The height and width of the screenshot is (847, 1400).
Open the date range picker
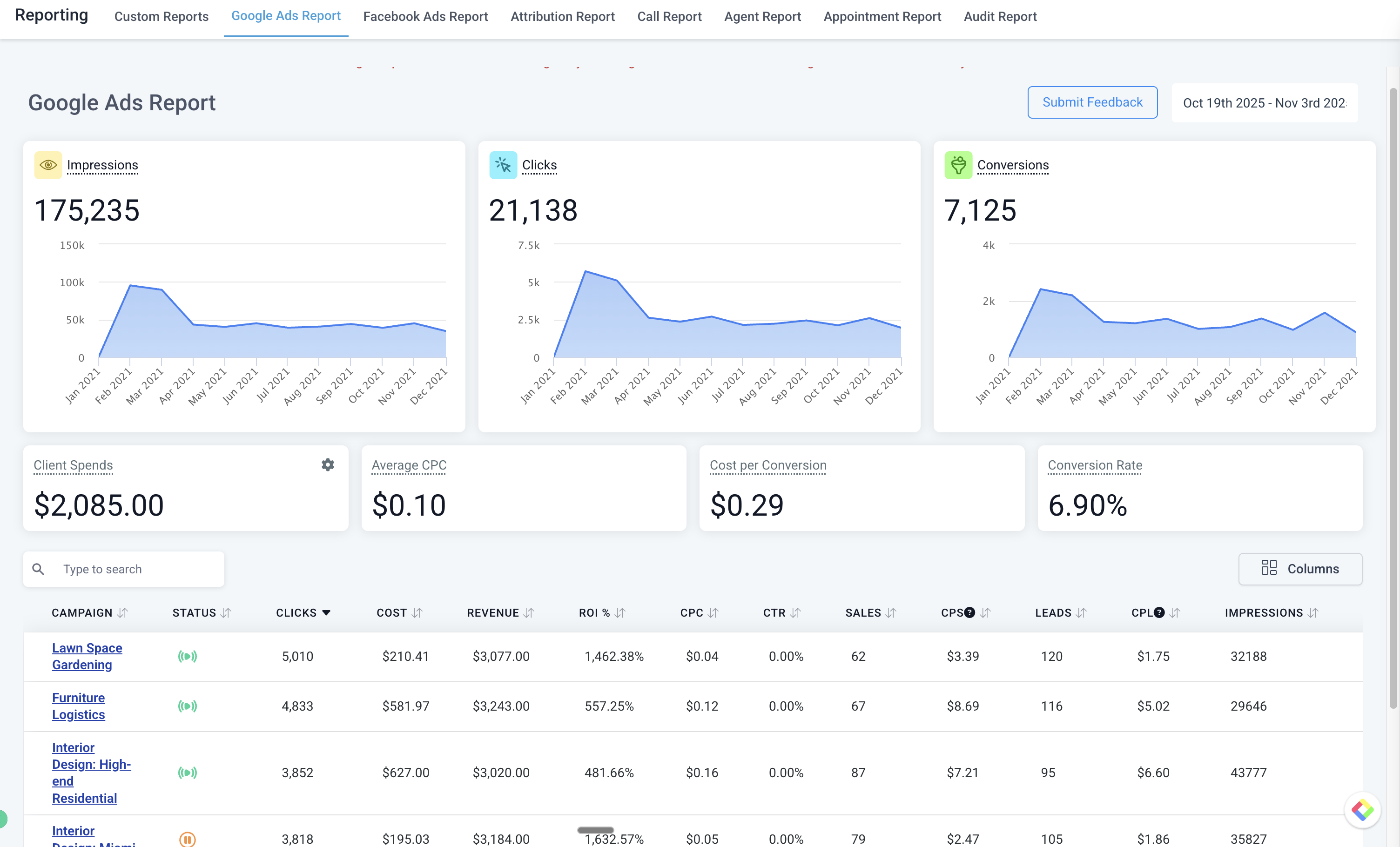[x=1264, y=102]
